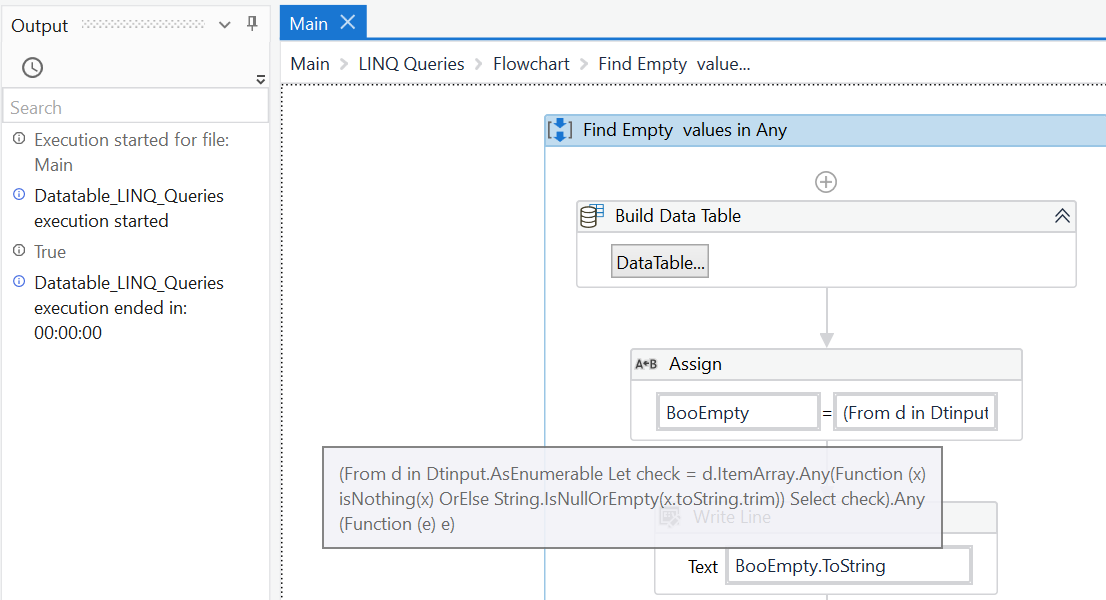
Task: Open the DataTable... editor button
Action: pos(660,262)
